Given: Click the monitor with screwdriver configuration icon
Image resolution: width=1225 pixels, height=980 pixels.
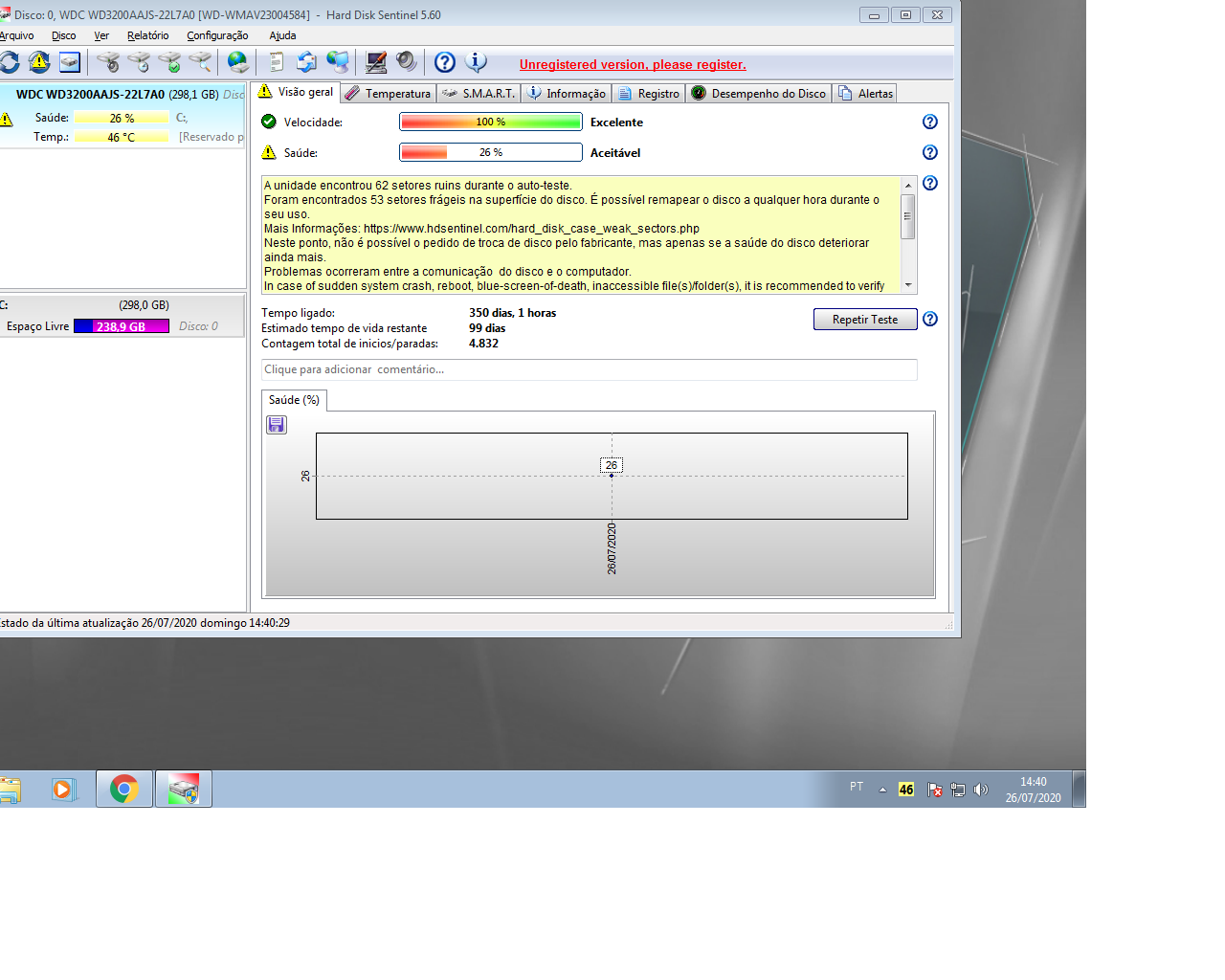Looking at the screenshot, I should pos(376,62).
